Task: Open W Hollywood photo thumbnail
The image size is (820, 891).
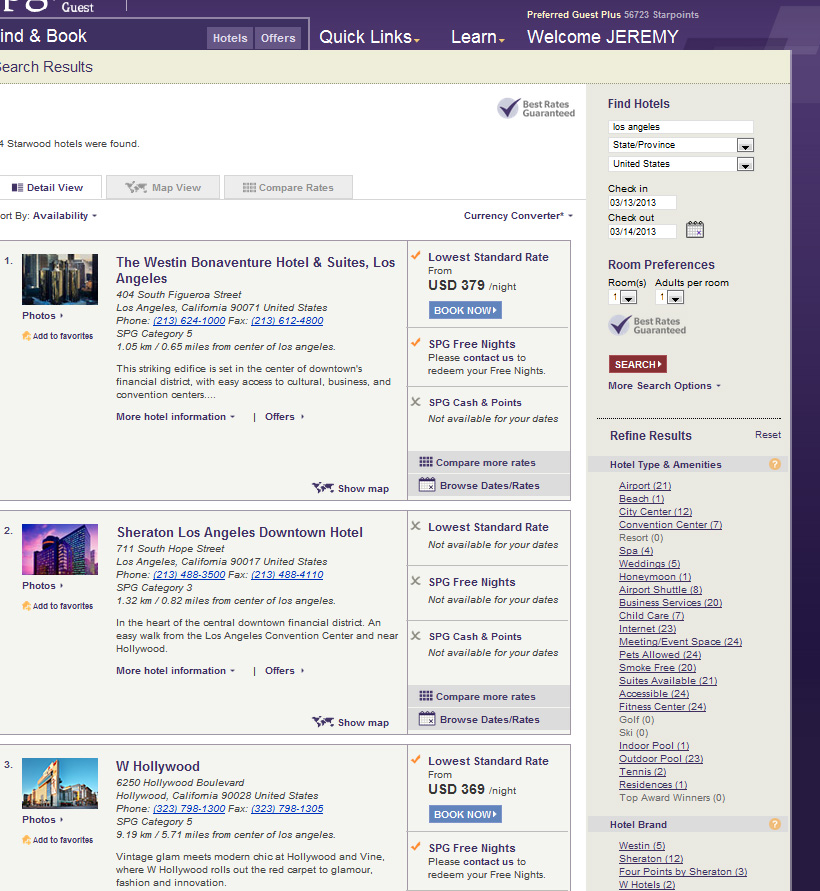Action: click(x=60, y=783)
